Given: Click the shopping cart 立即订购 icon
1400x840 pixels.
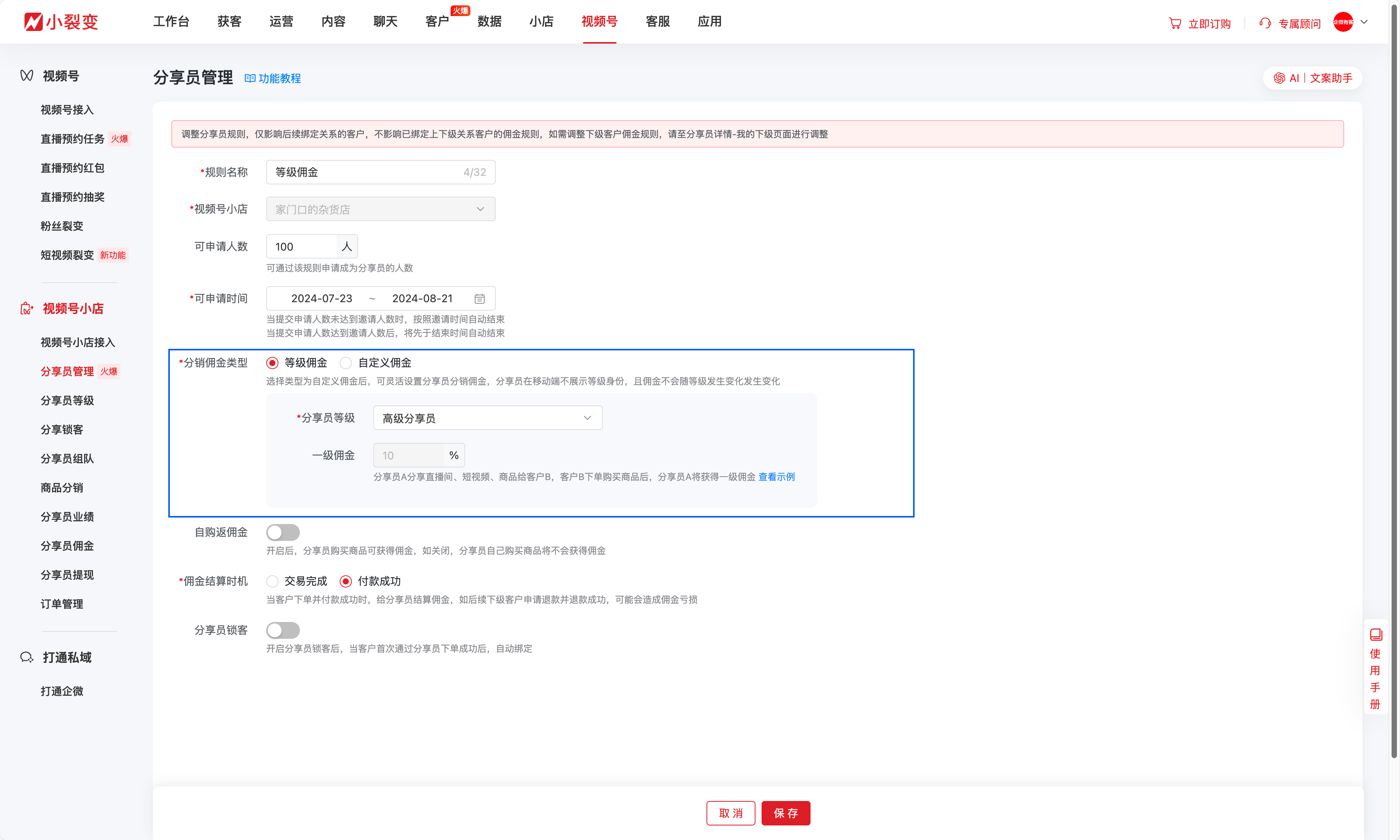Looking at the screenshot, I should 1175,23.
